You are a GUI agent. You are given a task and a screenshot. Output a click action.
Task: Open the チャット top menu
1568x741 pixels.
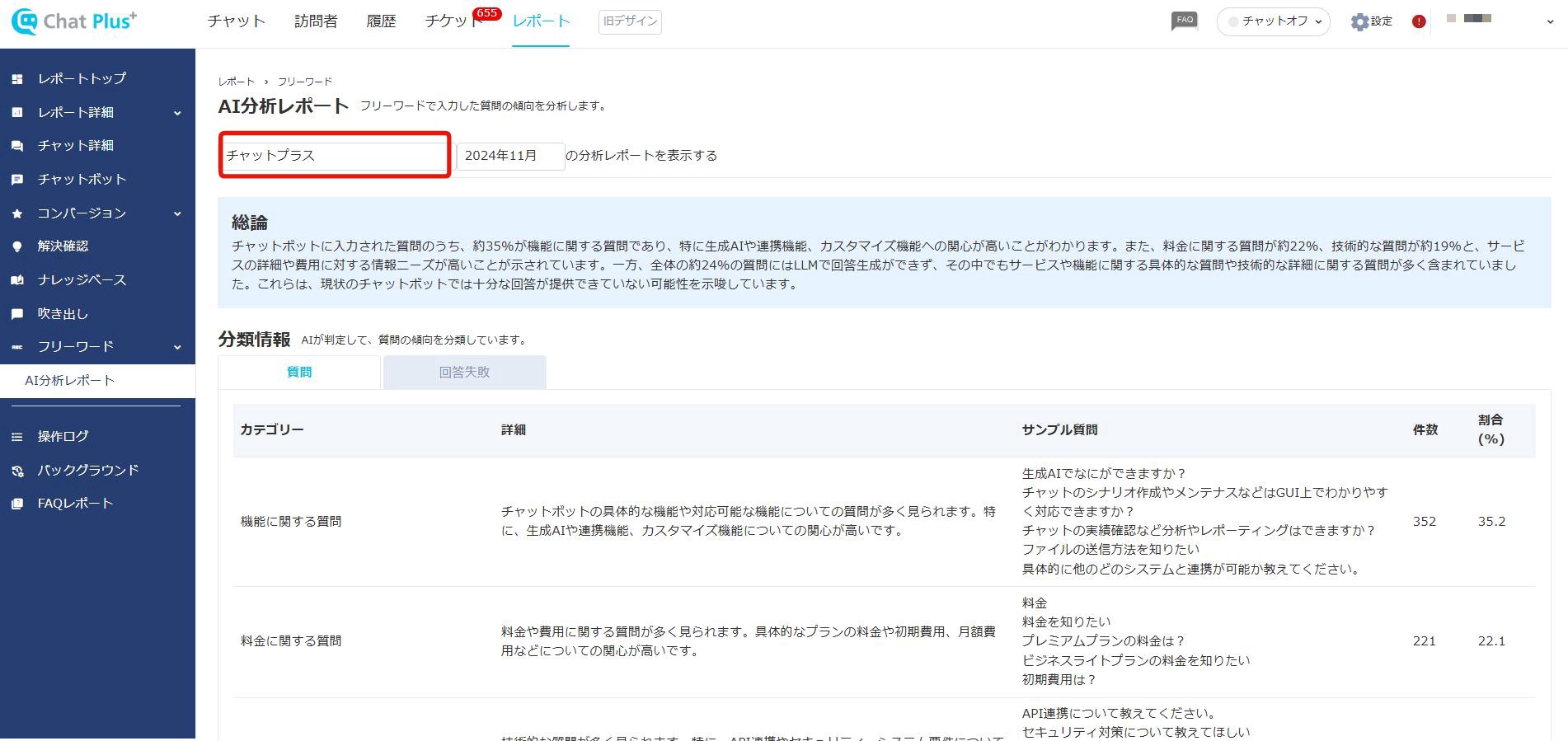coord(237,21)
